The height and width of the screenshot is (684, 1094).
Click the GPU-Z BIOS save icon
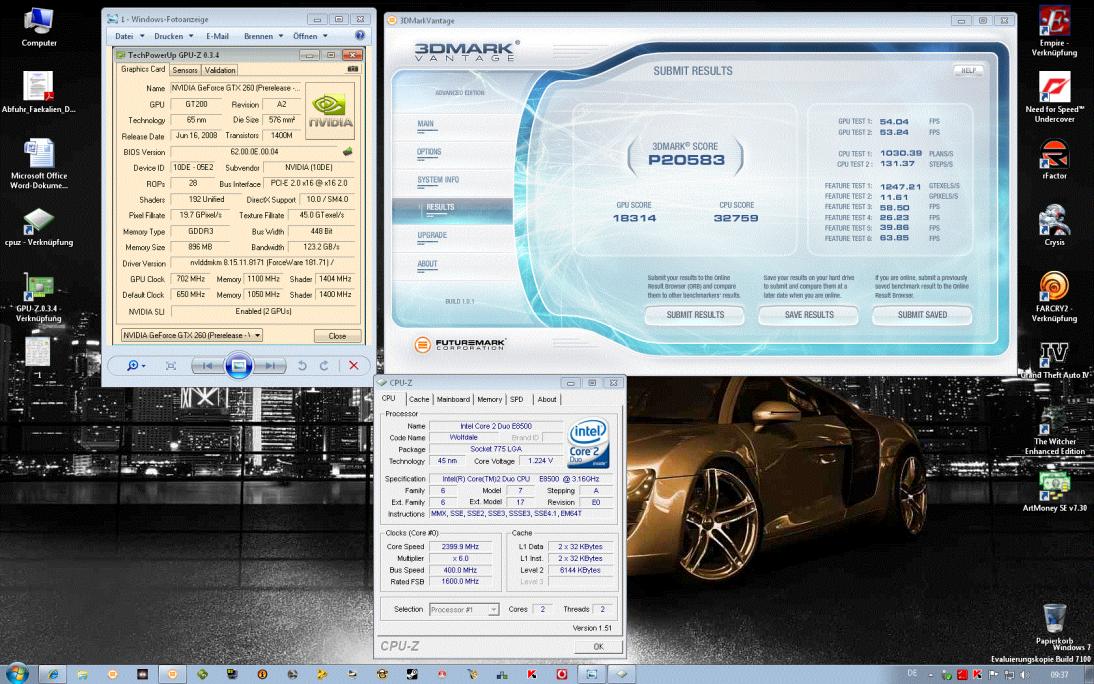[x=347, y=151]
